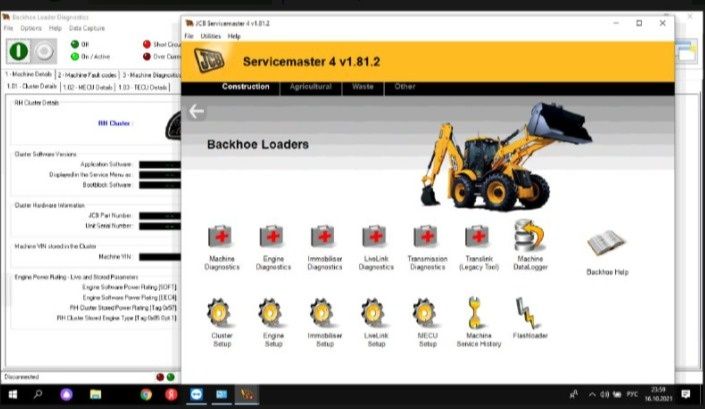705x409 pixels.
Task: Open Help menu in Servicemaster
Action: 234,36
